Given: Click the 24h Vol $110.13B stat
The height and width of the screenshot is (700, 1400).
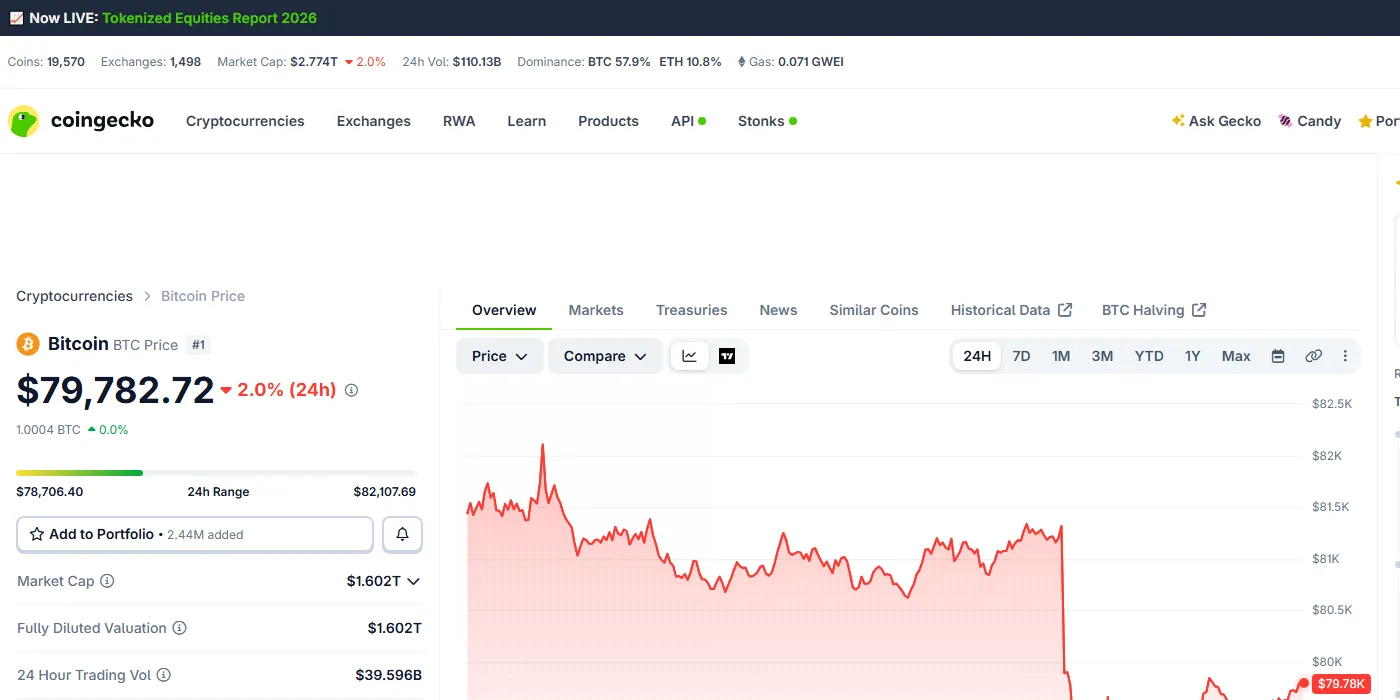Looking at the screenshot, I should tap(452, 62).
